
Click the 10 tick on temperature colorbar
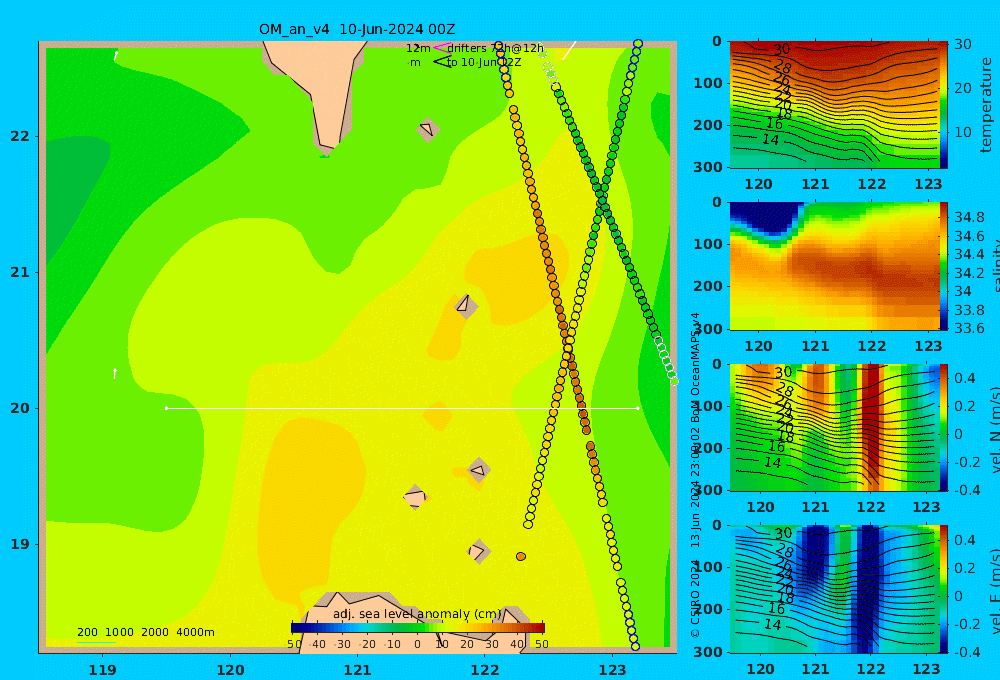coord(962,132)
